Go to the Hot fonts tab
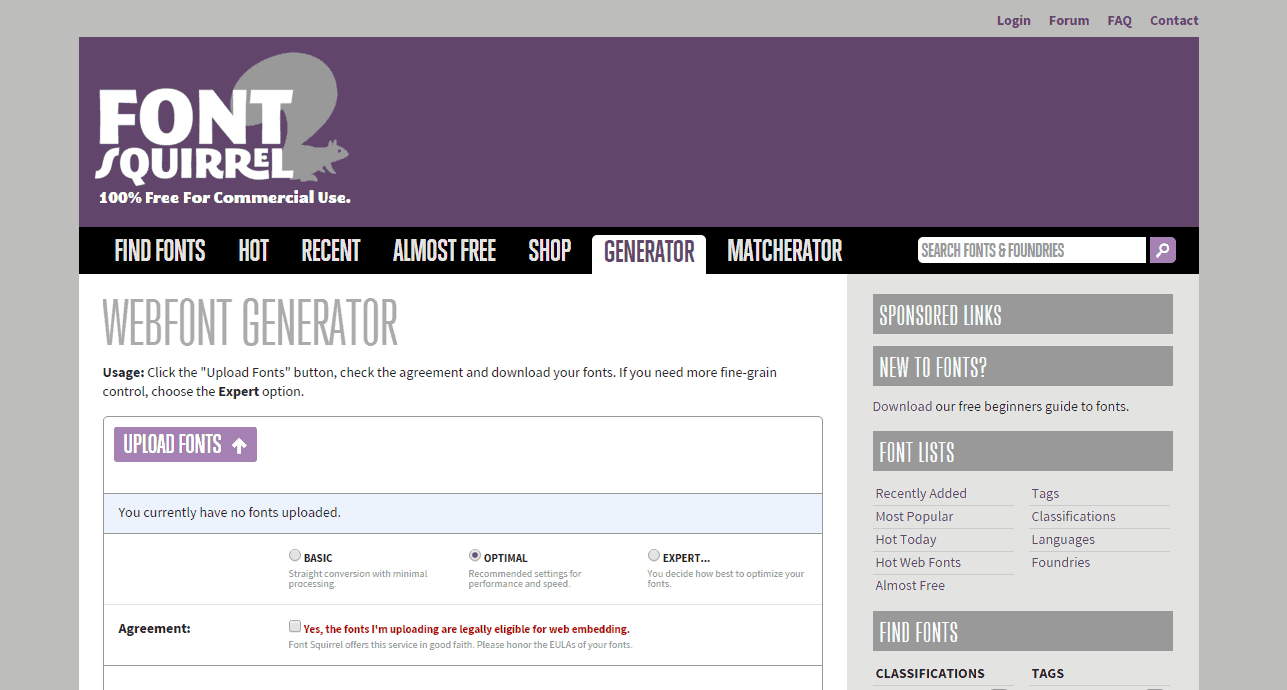The width and height of the screenshot is (1287, 690). [253, 251]
